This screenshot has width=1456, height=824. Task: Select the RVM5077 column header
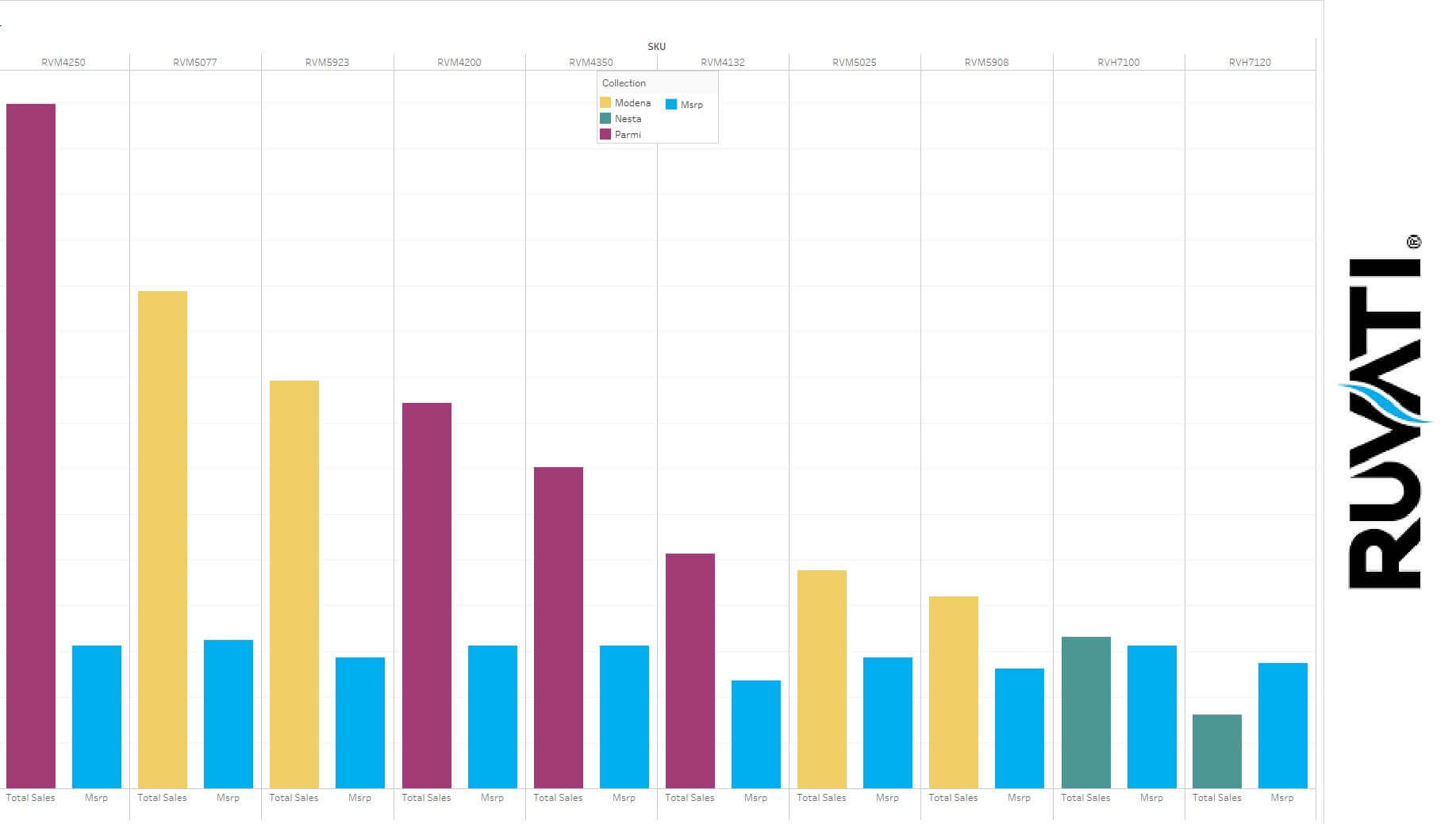[x=195, y=63]
